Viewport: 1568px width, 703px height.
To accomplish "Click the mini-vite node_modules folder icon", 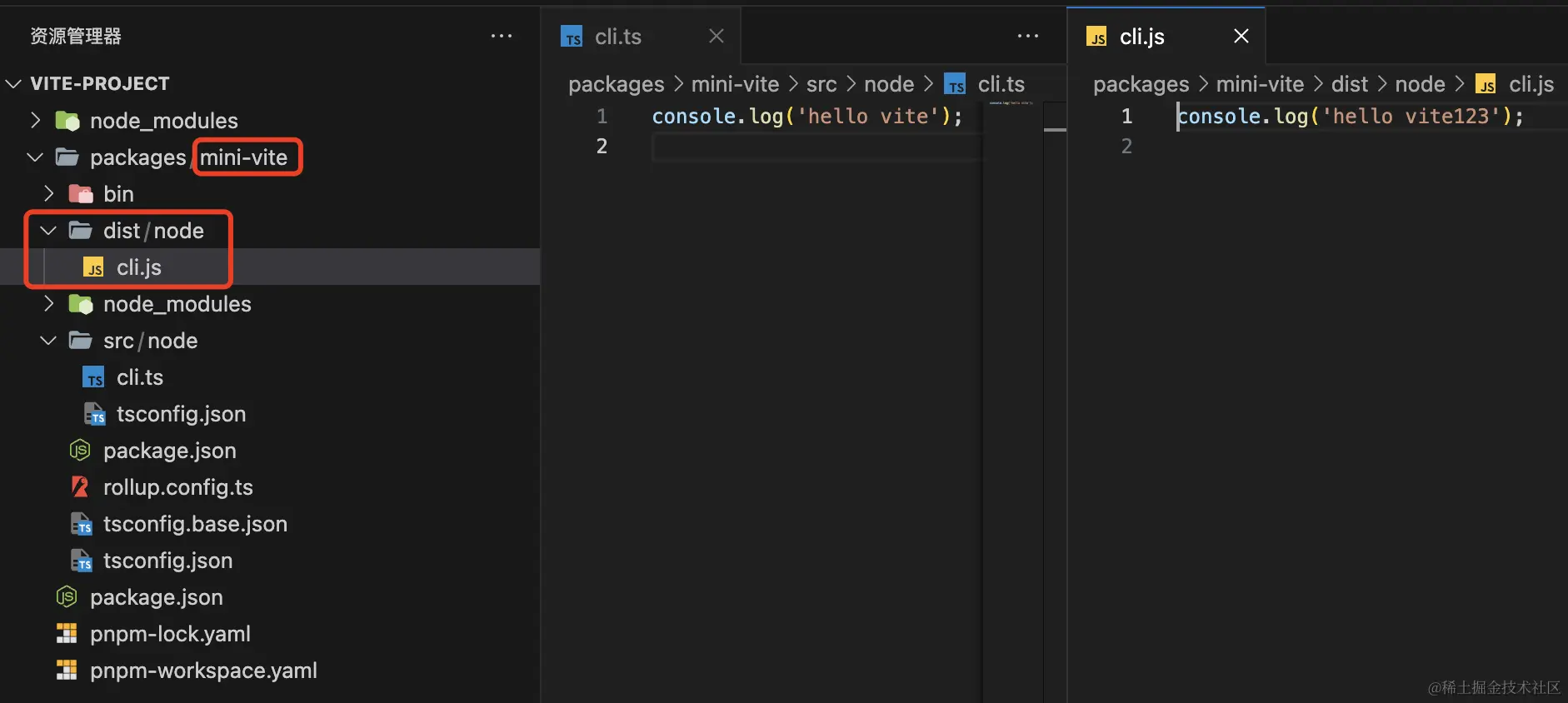I will coord(80,304).
